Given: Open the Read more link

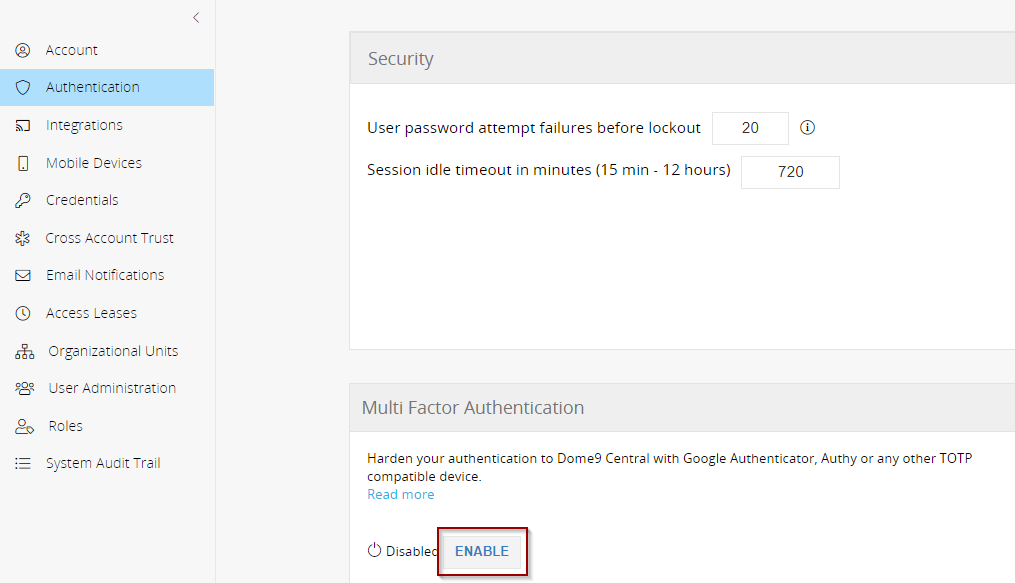Looking at the screenshot, I should (401, 494).
